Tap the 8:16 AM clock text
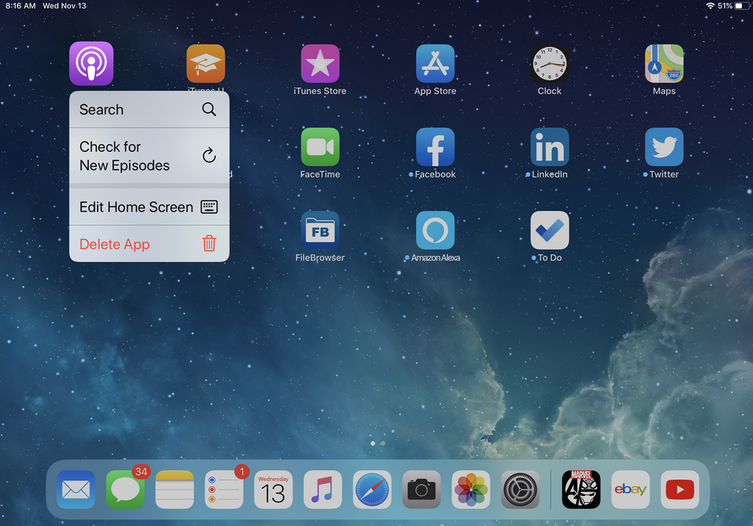 pyautogui.click(x=21, y=6)
